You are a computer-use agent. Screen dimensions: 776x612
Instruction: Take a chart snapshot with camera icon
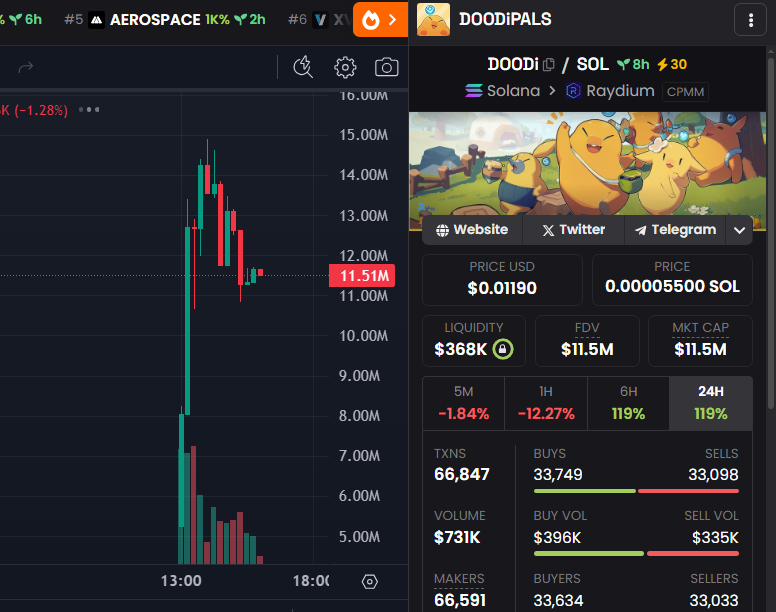tap(387, 67)
